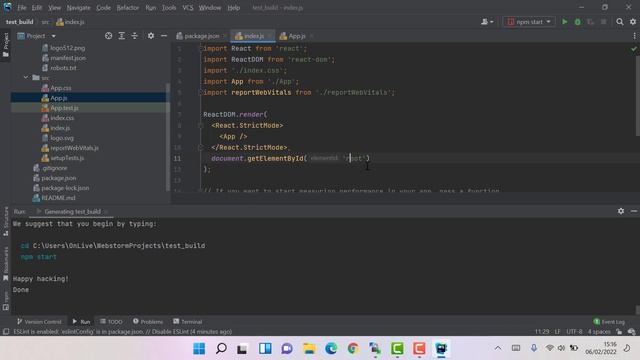The width and height of the screenshot is (640, 360).
Task: Click the LF line separator indicator
Action: tap(557, 331)
